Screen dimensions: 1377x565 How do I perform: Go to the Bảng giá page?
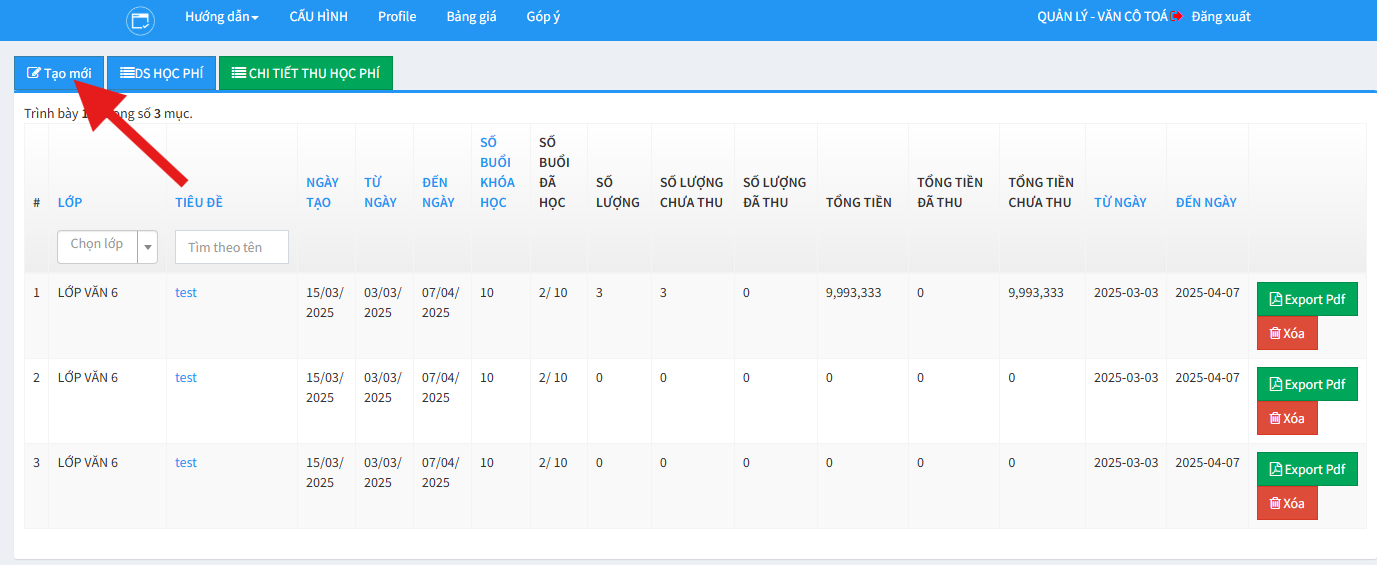(x=471, y=17)
